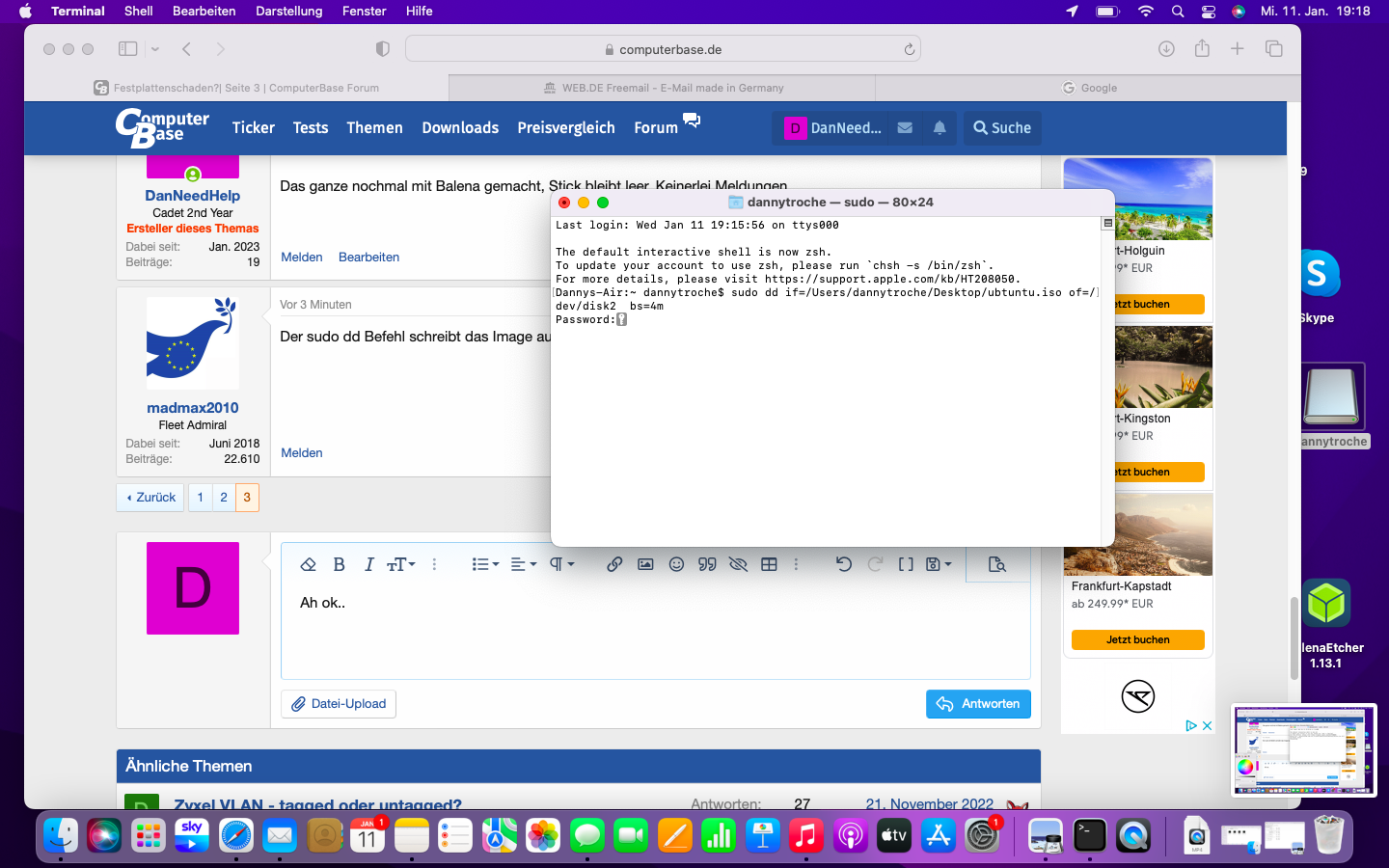Open the Tests section in the ComputerBase nav
The image size is (1389, 868).
[x=311, y=127]
